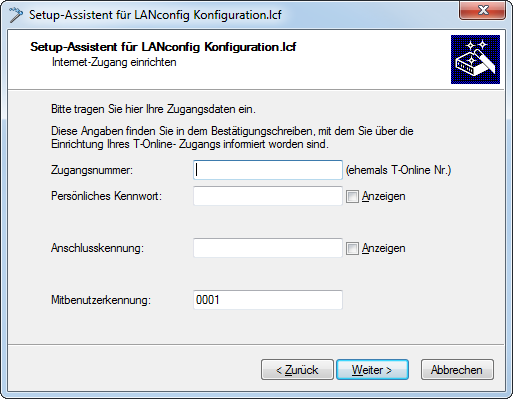The height and width of the screenshot is (399, 513).
Task: Click the Persönliches Kennwort label
Action: click(x=106, y=196)
